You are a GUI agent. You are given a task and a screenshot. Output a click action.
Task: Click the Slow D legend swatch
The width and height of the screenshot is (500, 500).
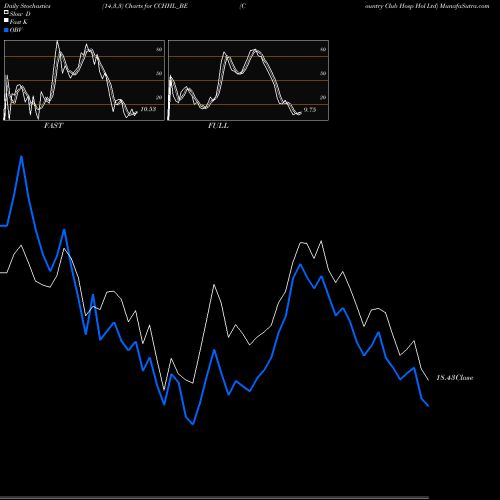coord(6,12)
